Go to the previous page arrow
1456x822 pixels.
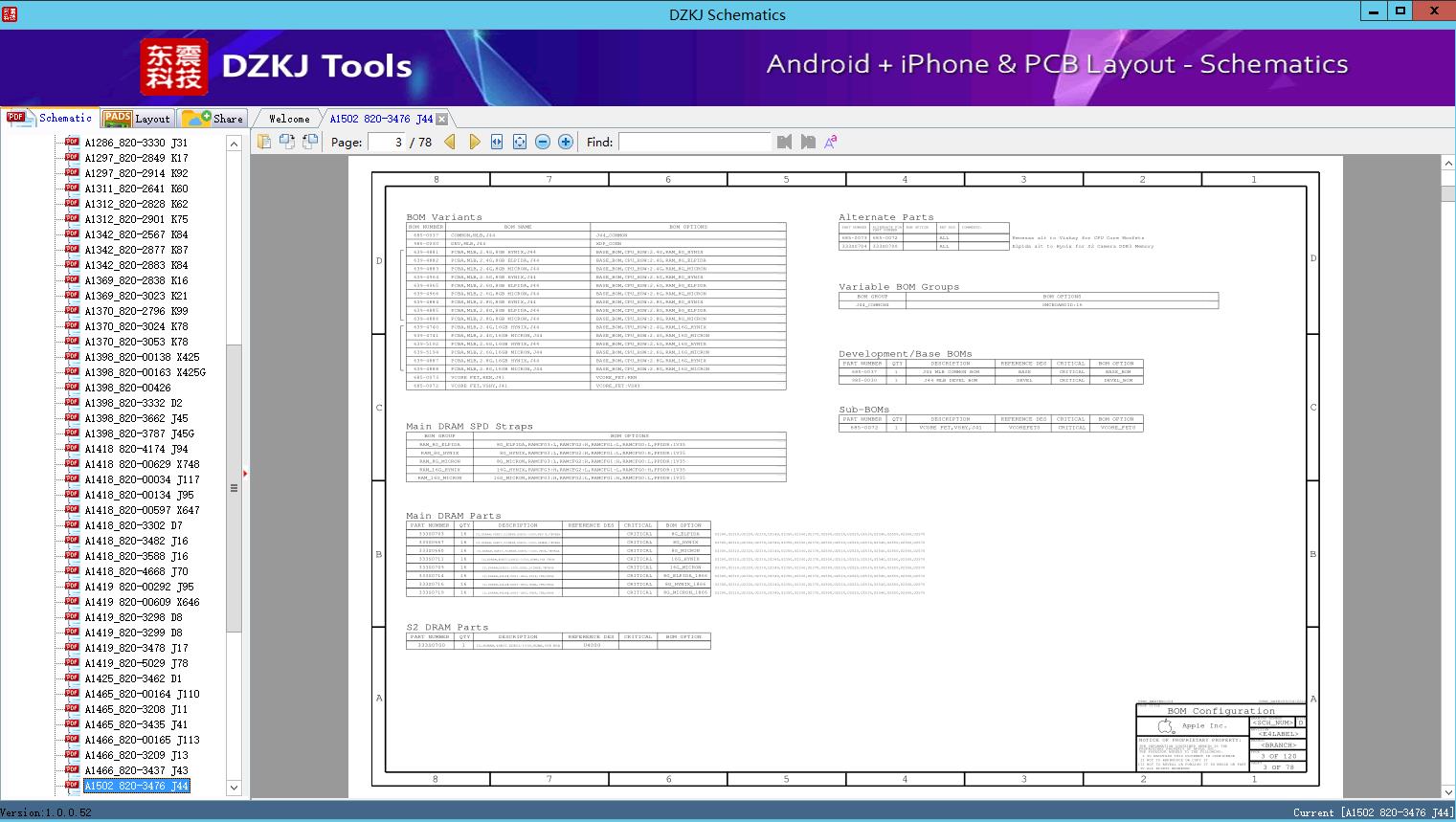[450, 142]
